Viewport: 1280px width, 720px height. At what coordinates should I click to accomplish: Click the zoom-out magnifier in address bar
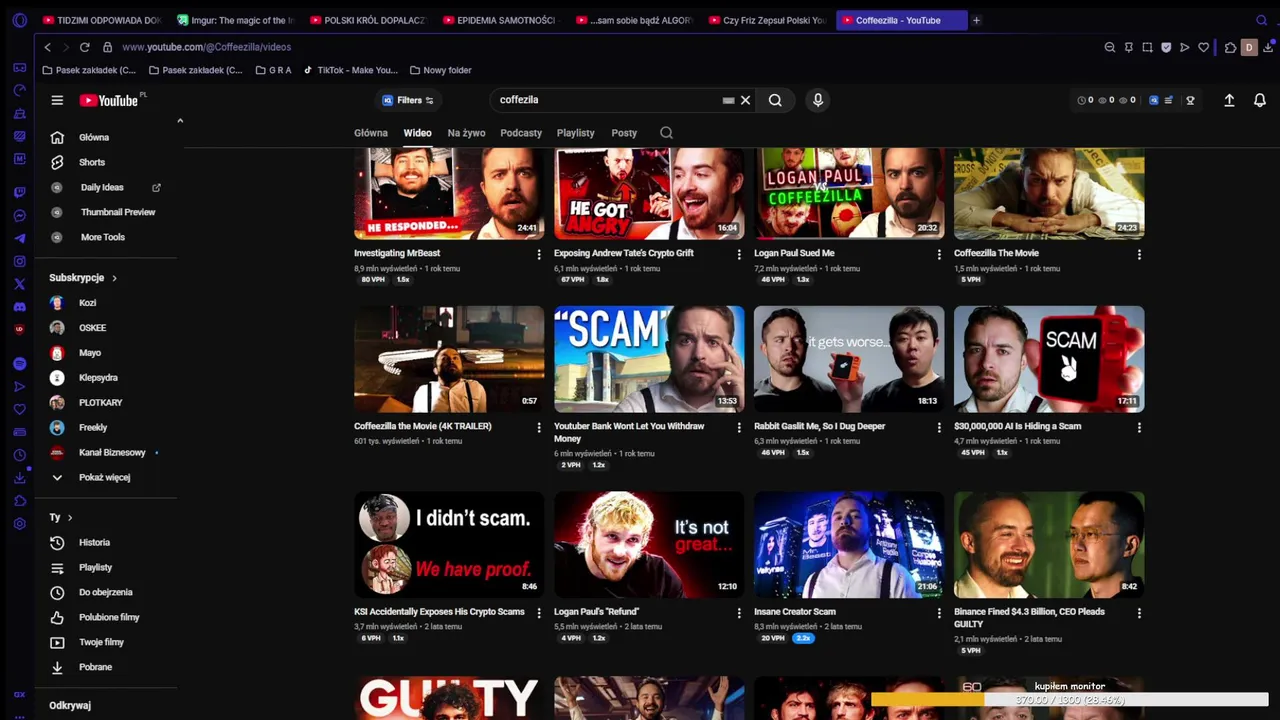(x=1109, y=47)
